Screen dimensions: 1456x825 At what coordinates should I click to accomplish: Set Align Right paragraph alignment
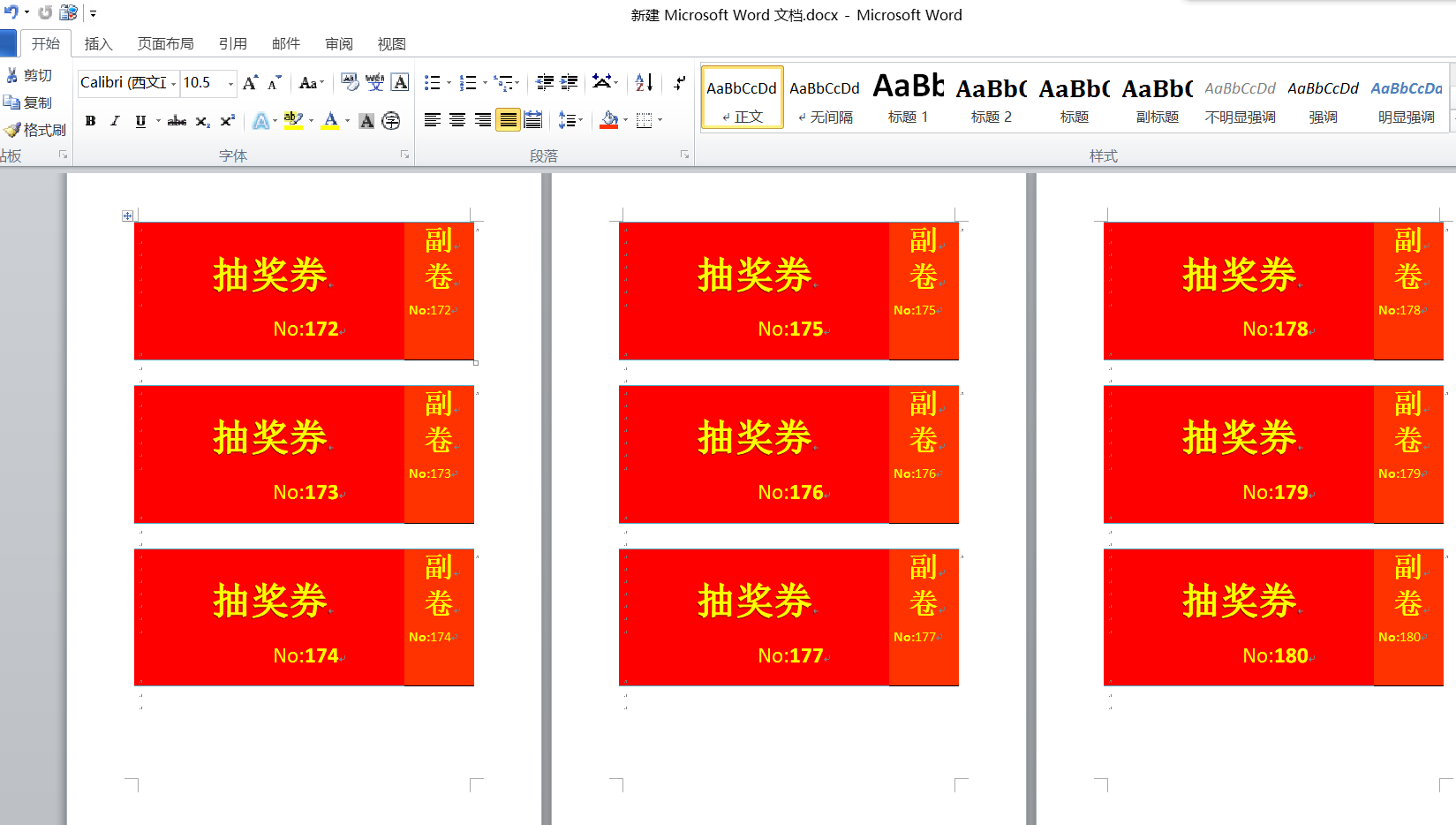[x=483, y=120]
